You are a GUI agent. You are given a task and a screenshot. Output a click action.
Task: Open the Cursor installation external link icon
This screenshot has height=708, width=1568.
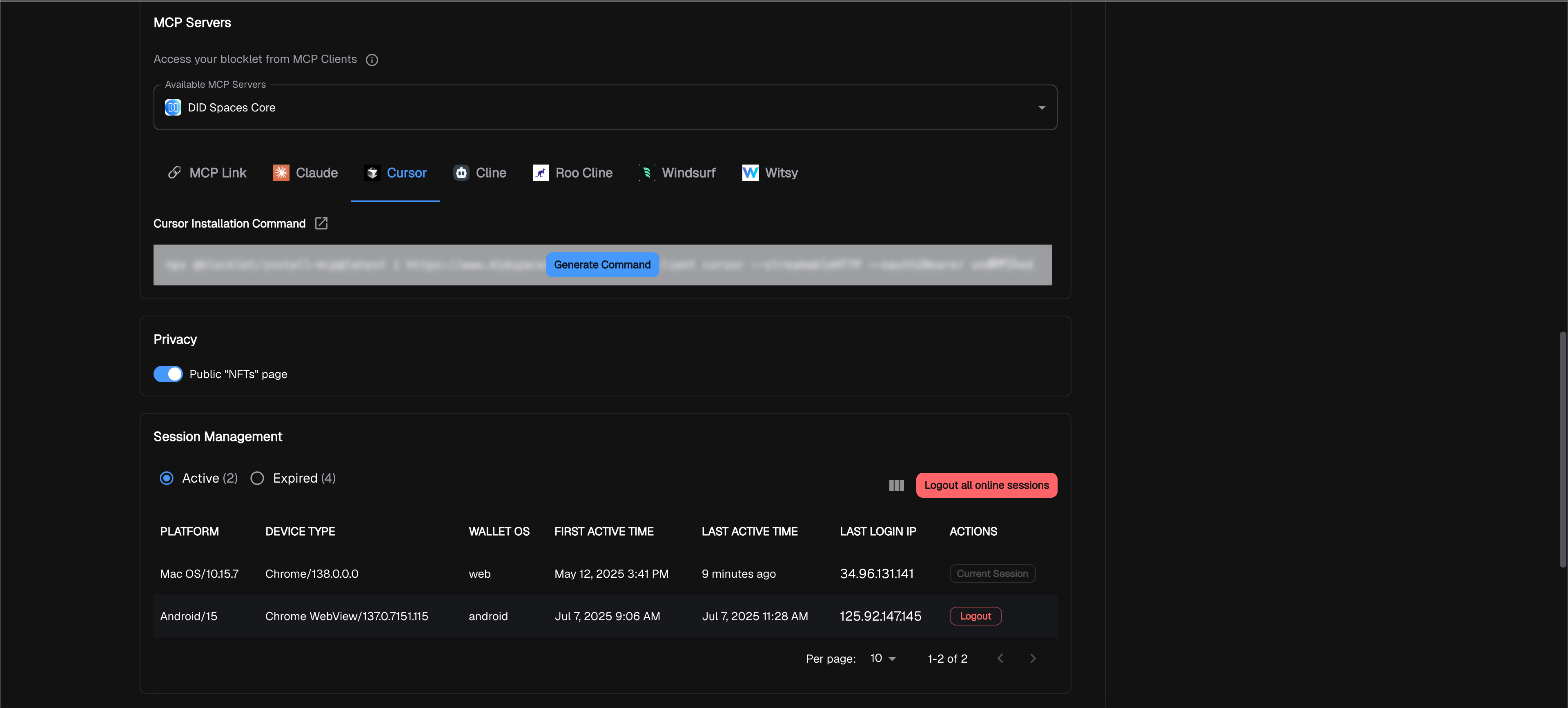pos(321,223)
